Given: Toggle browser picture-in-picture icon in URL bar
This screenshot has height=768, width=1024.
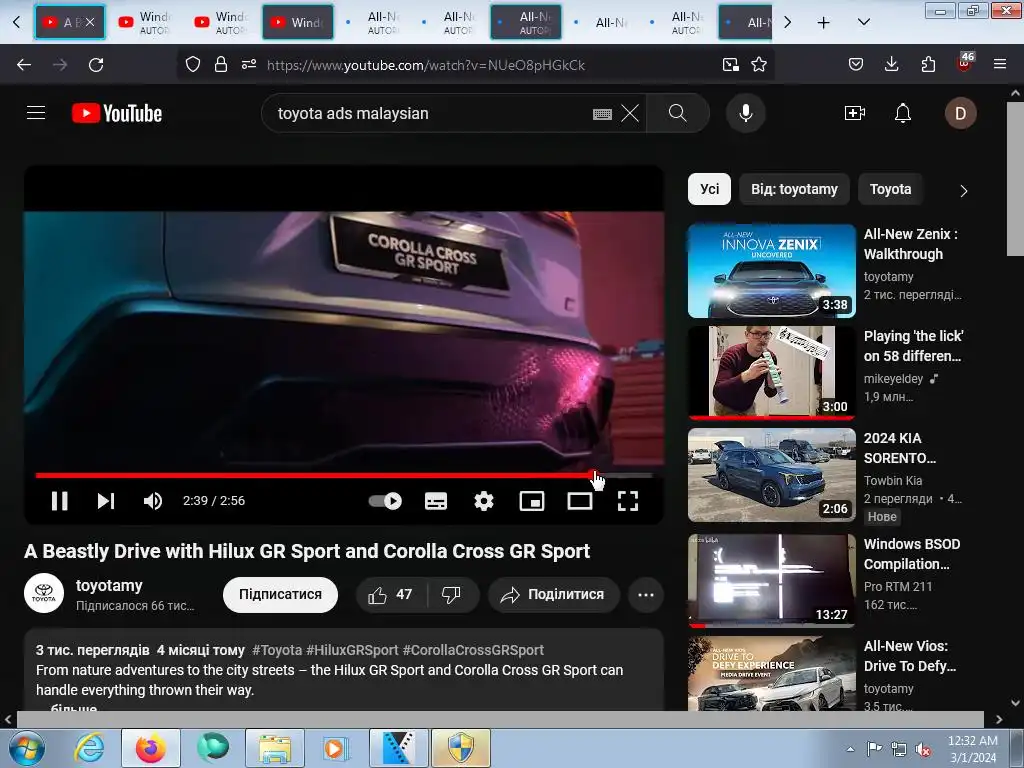Looking at the screenshot, I should click(731, 64).
